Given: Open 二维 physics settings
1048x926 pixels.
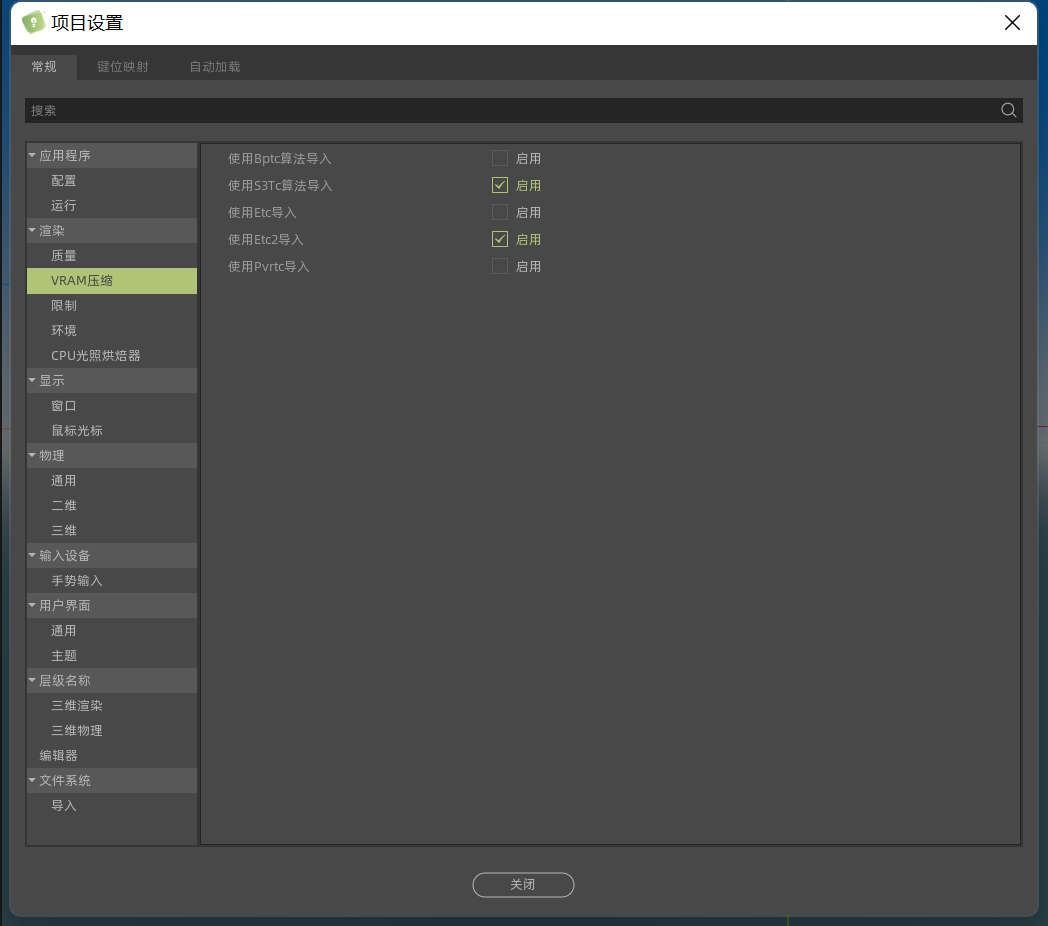Looking at the screenshot, I should coord(112,505).
